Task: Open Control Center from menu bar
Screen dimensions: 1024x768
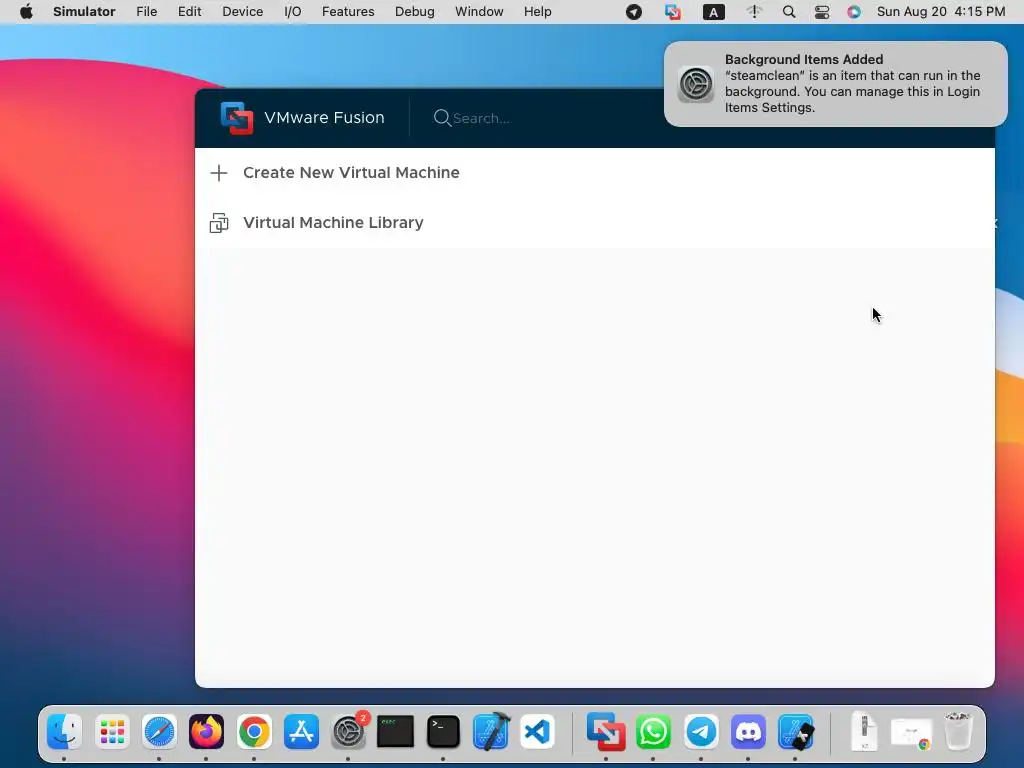Action: (822, 12)
